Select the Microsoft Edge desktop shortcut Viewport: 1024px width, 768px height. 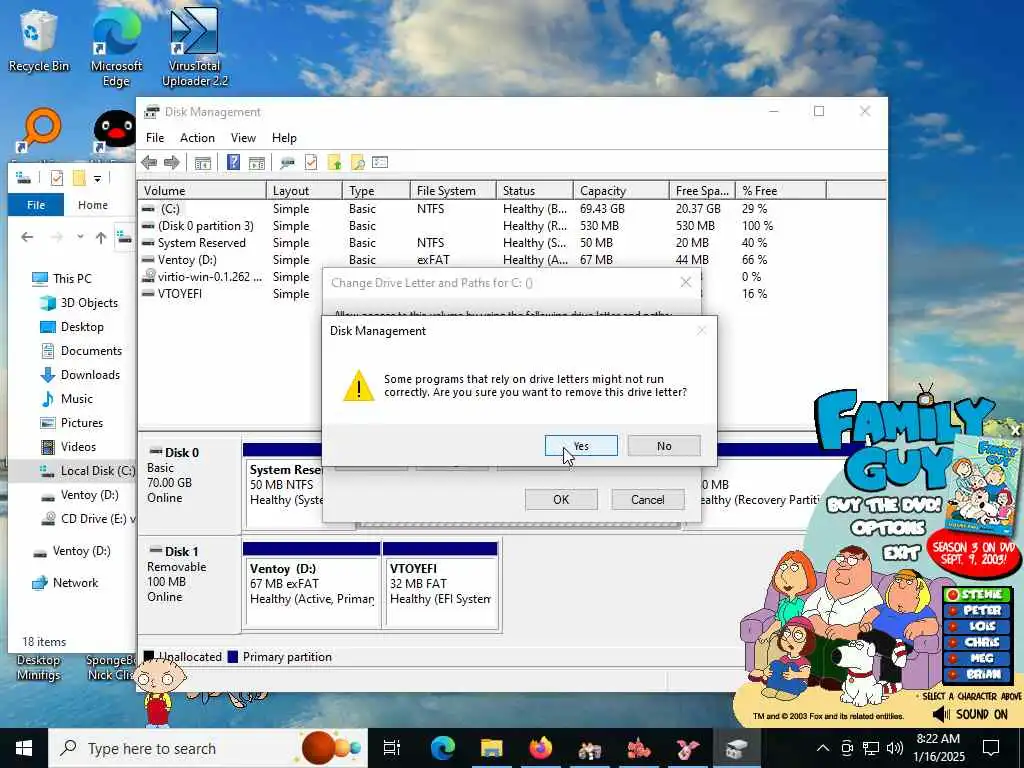coord(116,49)
